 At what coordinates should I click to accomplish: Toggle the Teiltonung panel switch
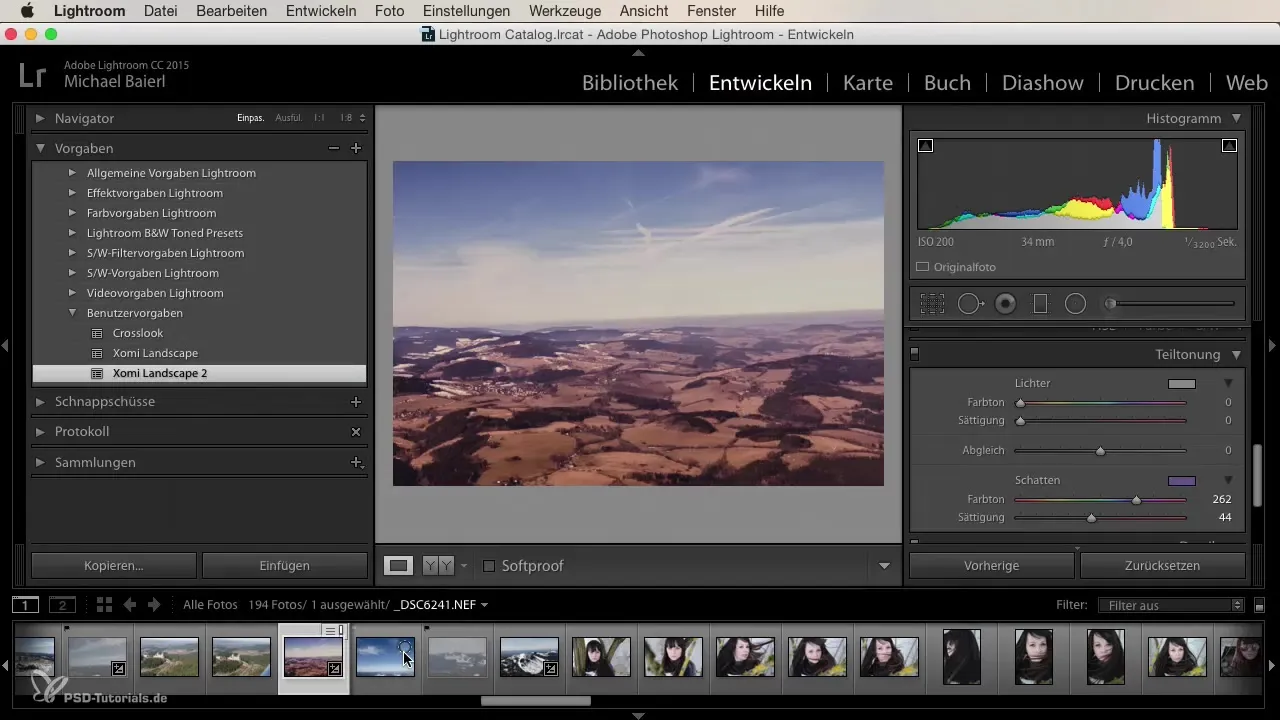click(914, 354)
